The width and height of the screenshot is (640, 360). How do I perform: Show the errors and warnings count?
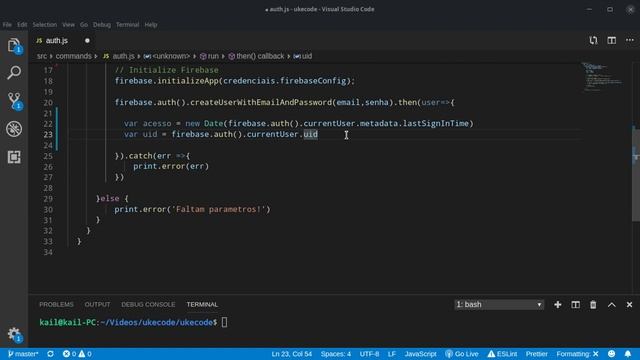coord(77,354)
